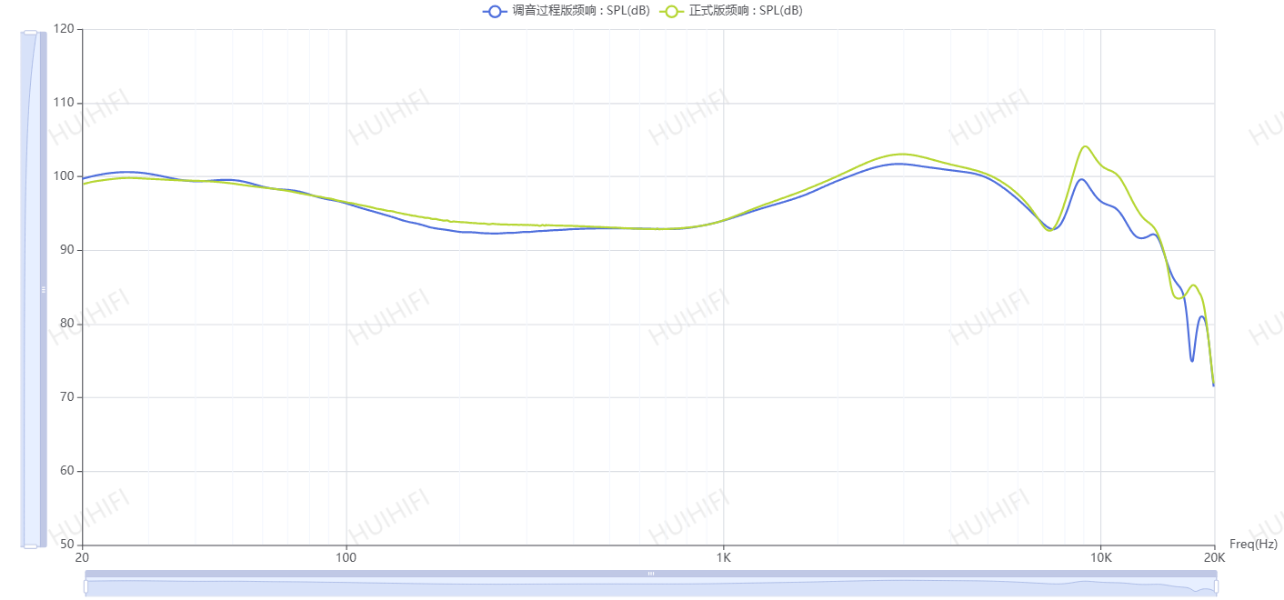This screenshot has width=1284, height=600.
Task: Click the right handle of horizontal zoom slider
Action: click(1216, 587)
